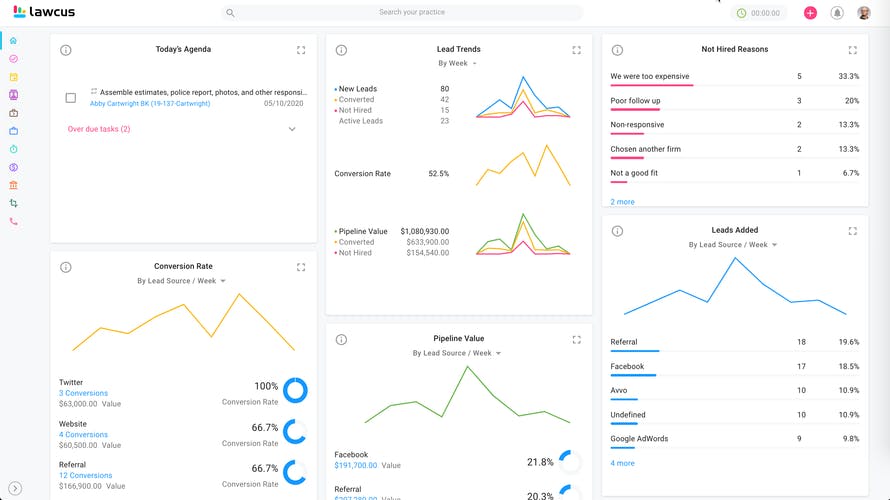Image resolution: width=890 pixels, height=500 pixels.
Task: Select the Not a good fit row
Action: tap(734, 174)
